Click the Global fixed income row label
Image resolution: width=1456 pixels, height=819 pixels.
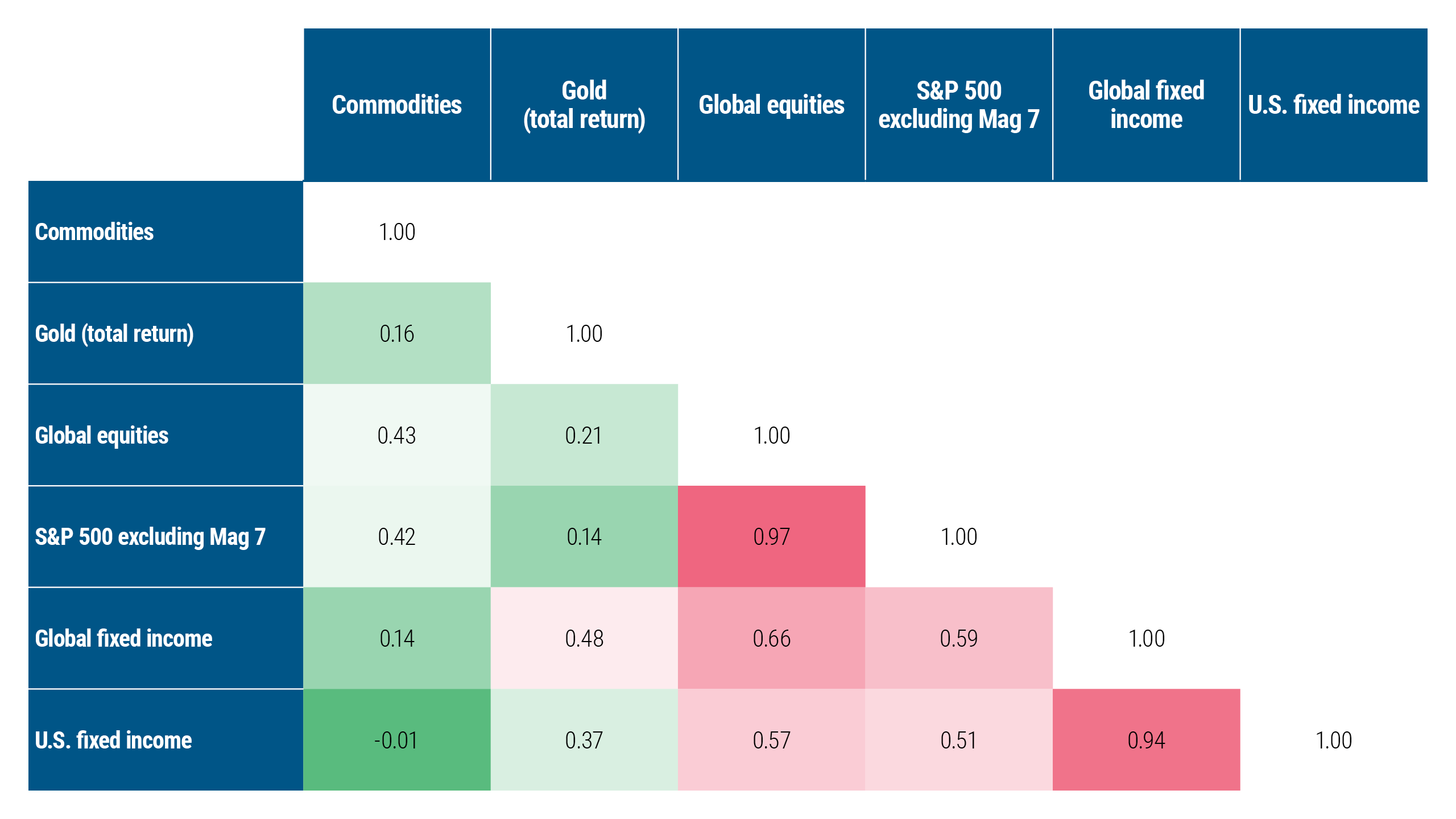pyautogui.click(x=123, y=639)
